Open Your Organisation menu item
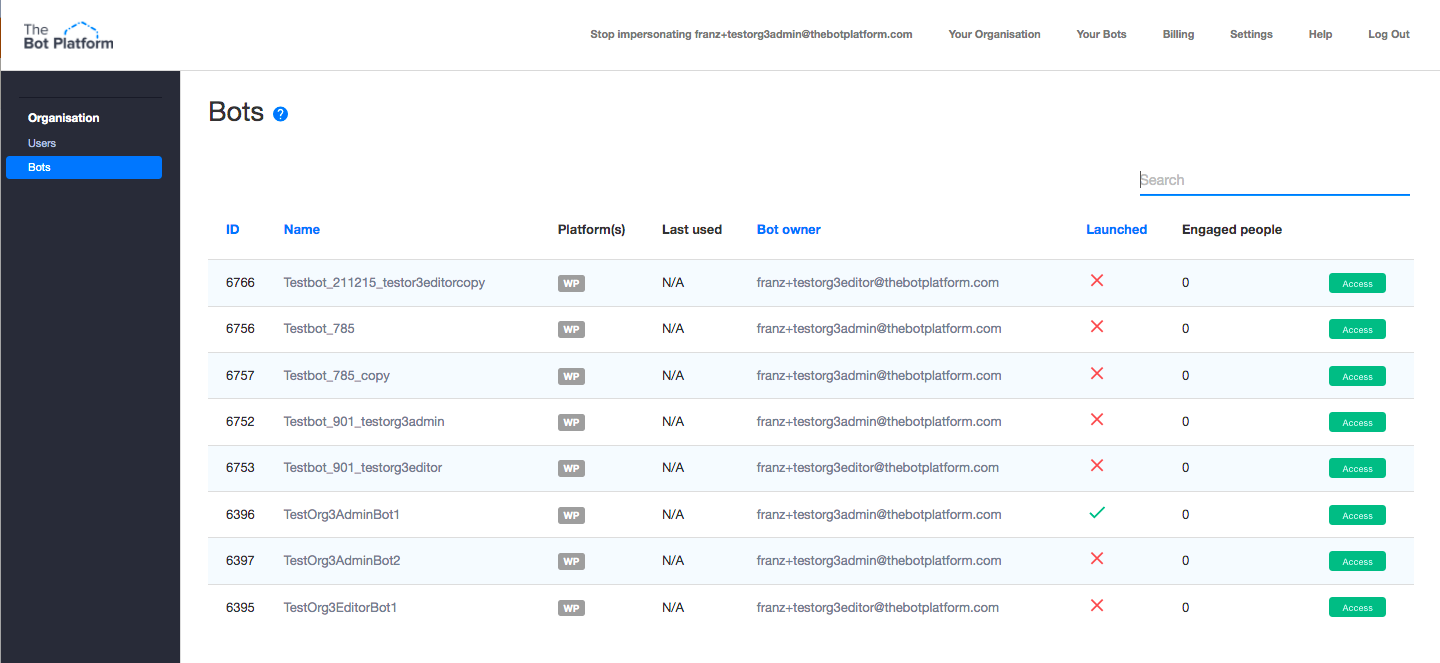 coord(994,34)
